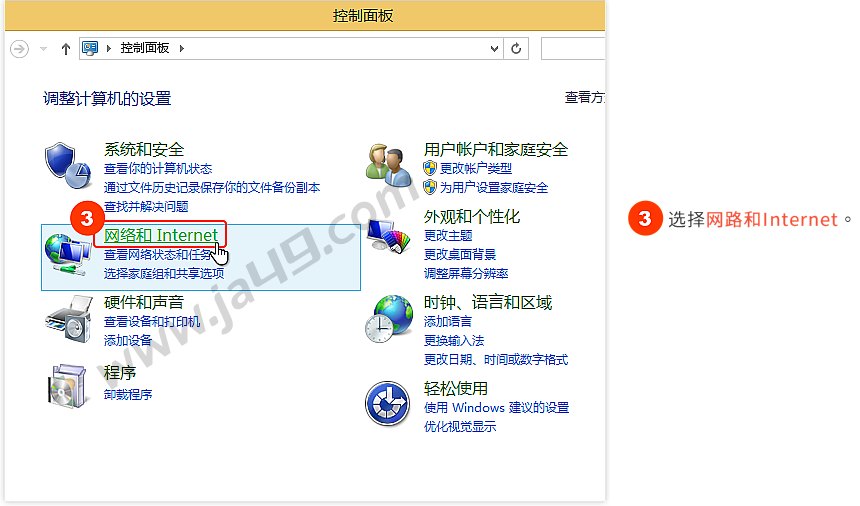860x506 pixels.
Task: Click the Control Panel search box
Action: (572, 48)
